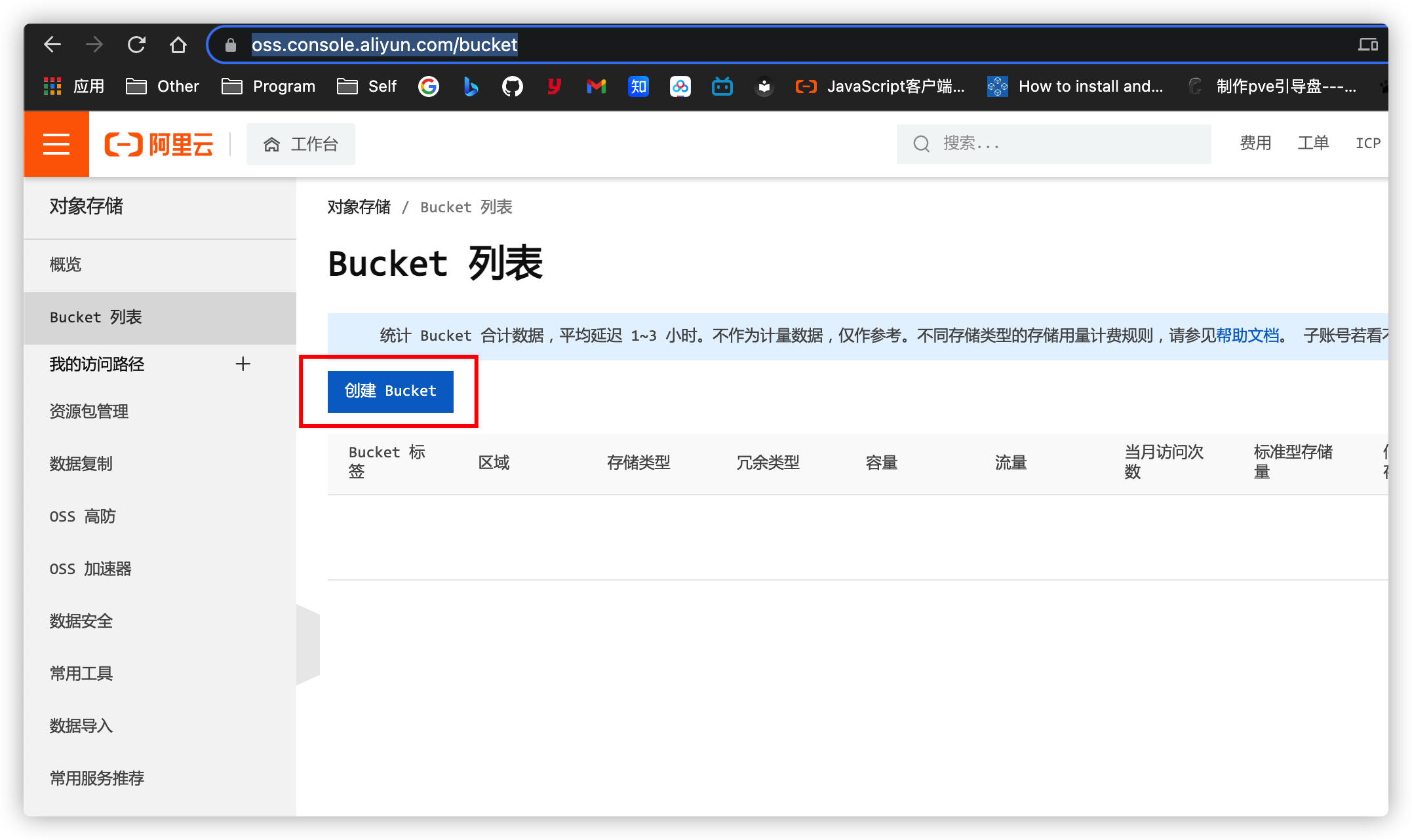Open the 帮助文档 link
This screenshot has width=1412, height=840.
pyautogui.click(x=1247, y=335)
